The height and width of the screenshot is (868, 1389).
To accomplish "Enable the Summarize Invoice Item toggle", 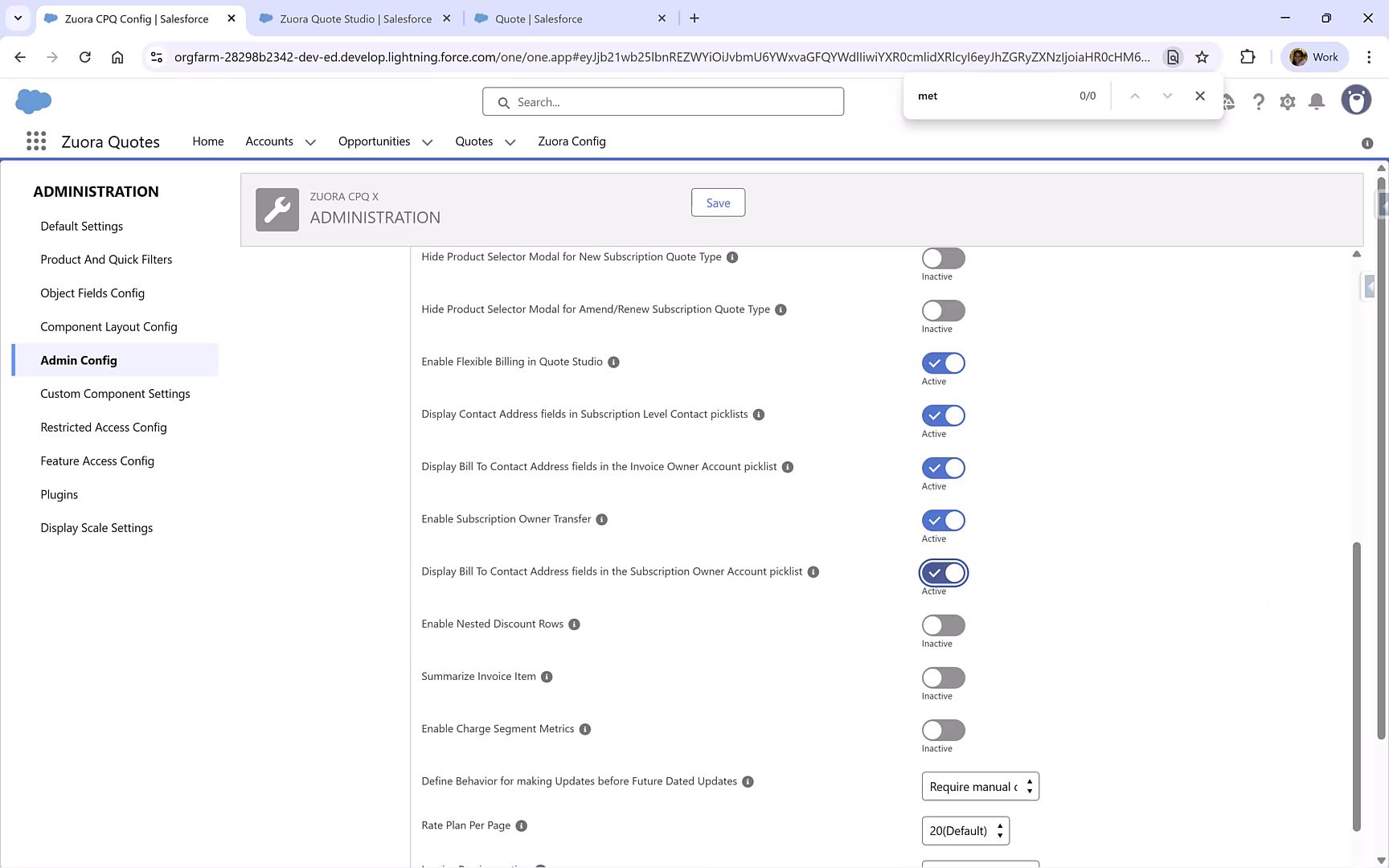I will coord(942,677).
